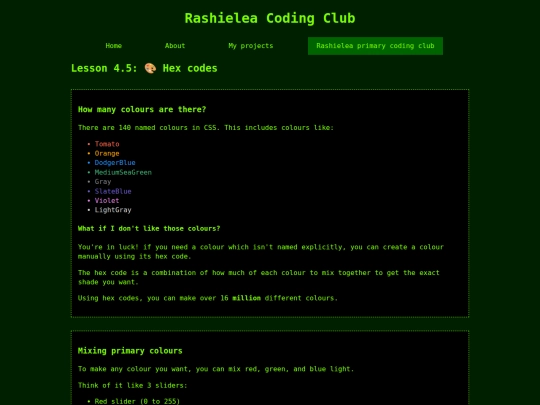This screenshot has height=405, width=540.
Task: Open My projects in navigation
Action: [251, 46]
